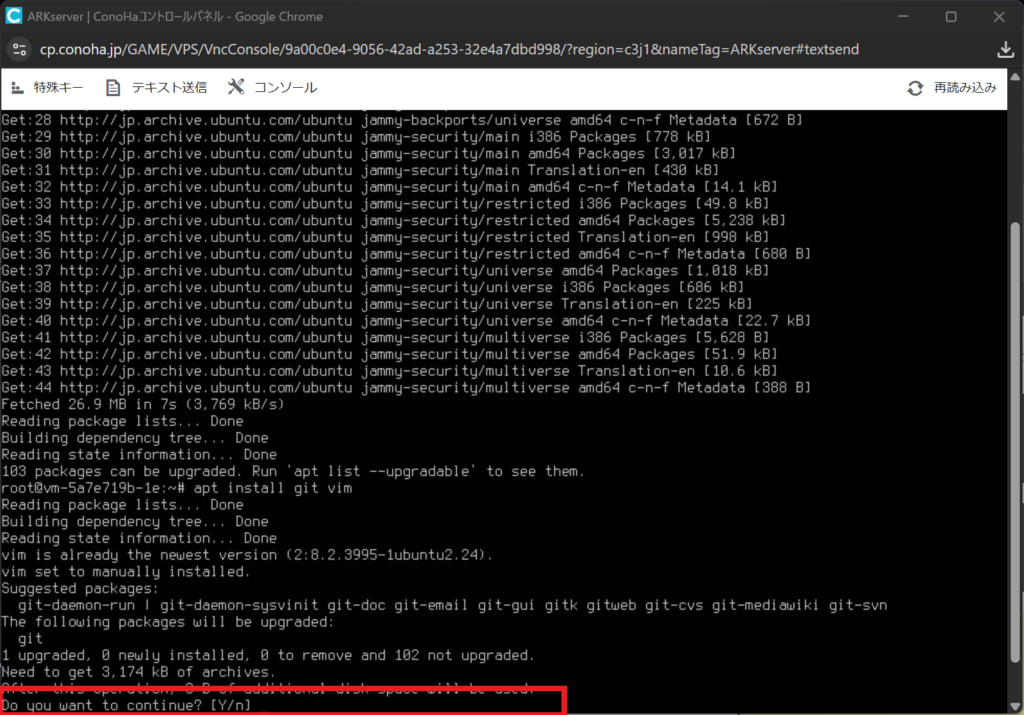Viewport: 1024px width, 715px height.
Task: Maximize the Chrome console window
Action: [951, 16]
